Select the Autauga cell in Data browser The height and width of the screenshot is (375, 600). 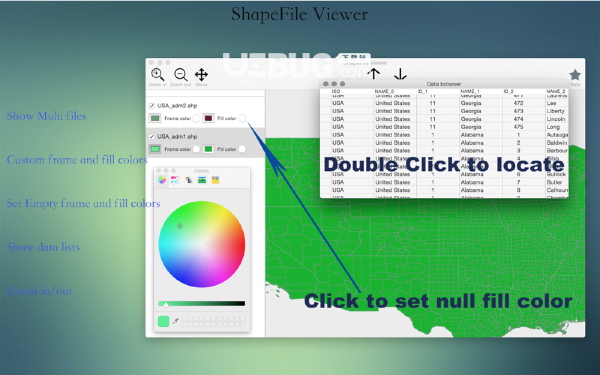point(557,135)
